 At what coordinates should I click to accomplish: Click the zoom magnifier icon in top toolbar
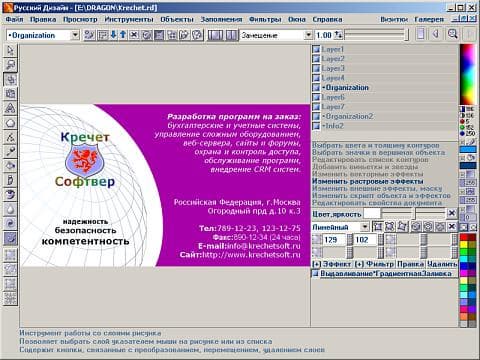[452, 34]
